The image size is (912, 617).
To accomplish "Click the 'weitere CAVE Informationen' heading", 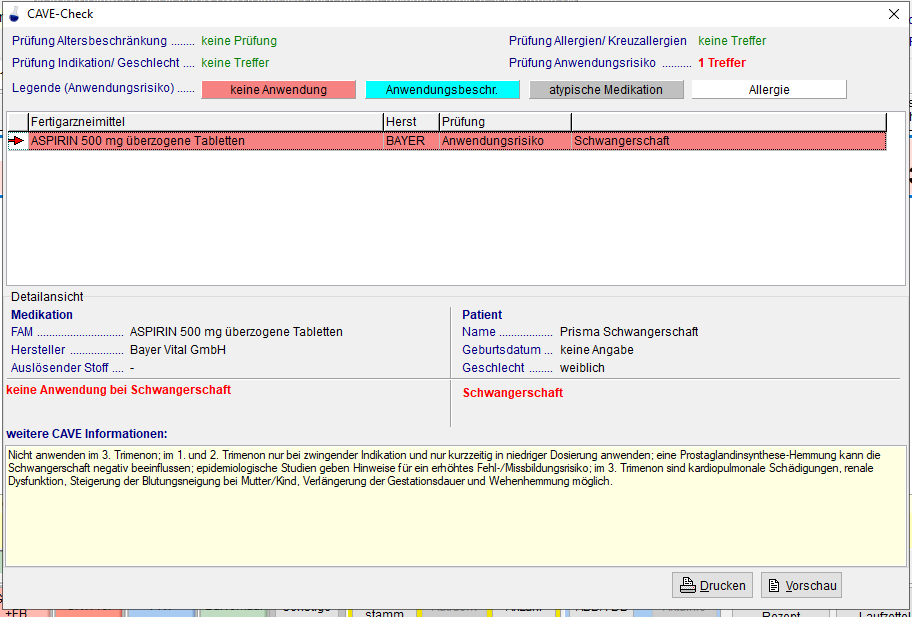I will point(87,434).
